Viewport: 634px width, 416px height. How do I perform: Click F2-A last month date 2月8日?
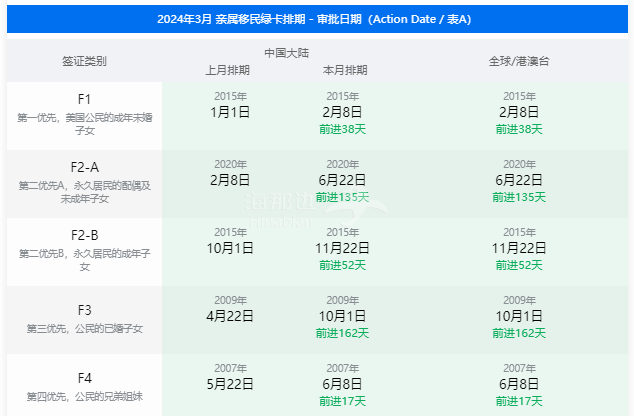point(230,180)
